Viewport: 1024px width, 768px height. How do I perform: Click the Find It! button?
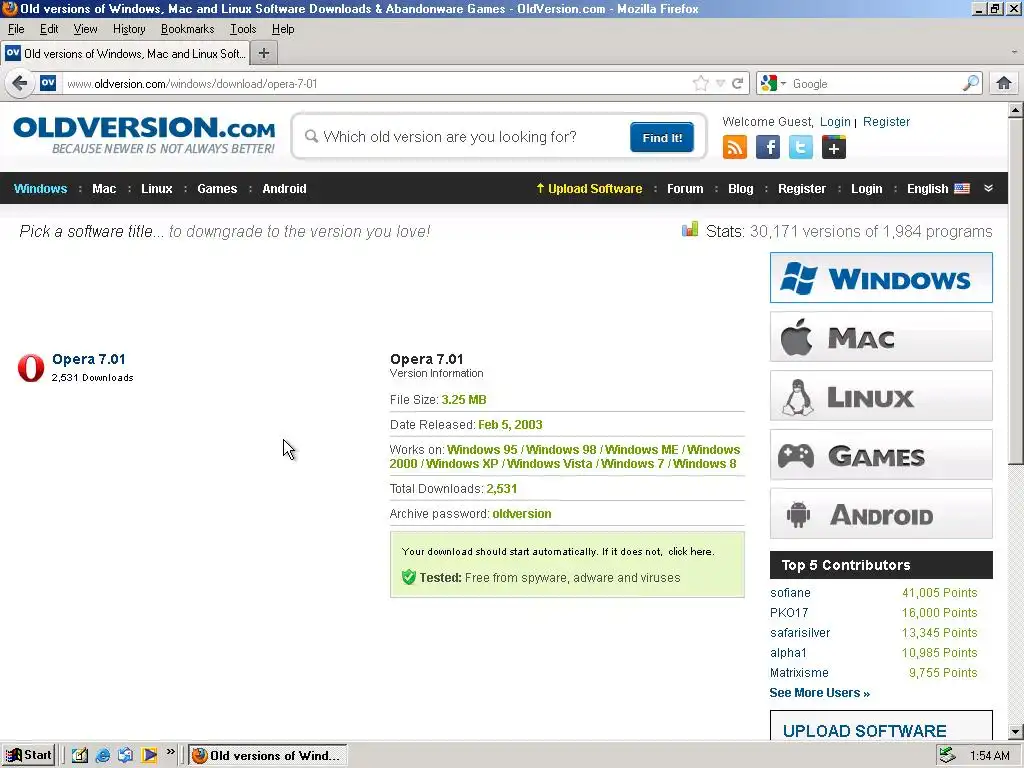[x=662, y=137]
